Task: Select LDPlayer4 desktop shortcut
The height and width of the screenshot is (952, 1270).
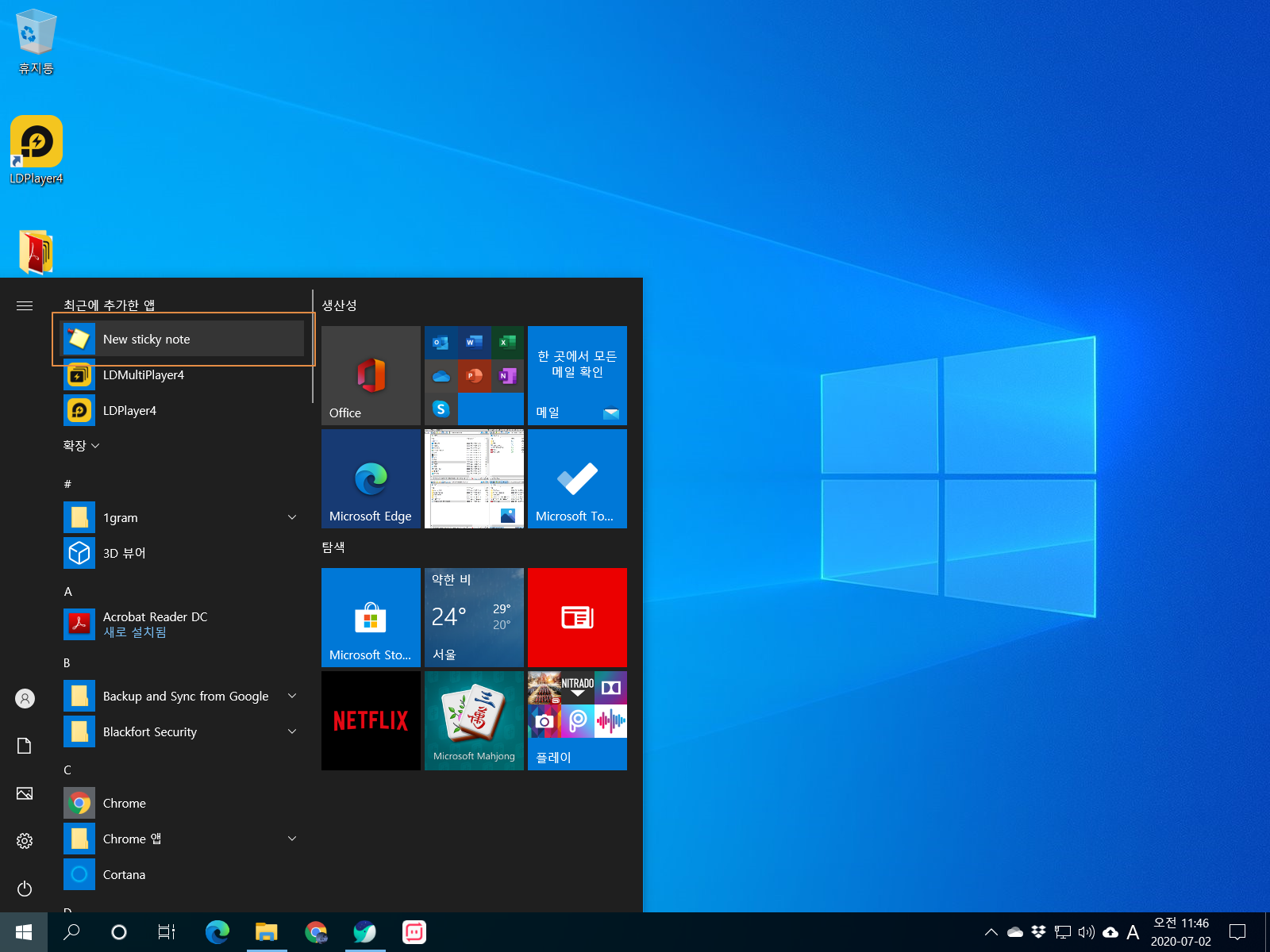Action: pos(36,151)
